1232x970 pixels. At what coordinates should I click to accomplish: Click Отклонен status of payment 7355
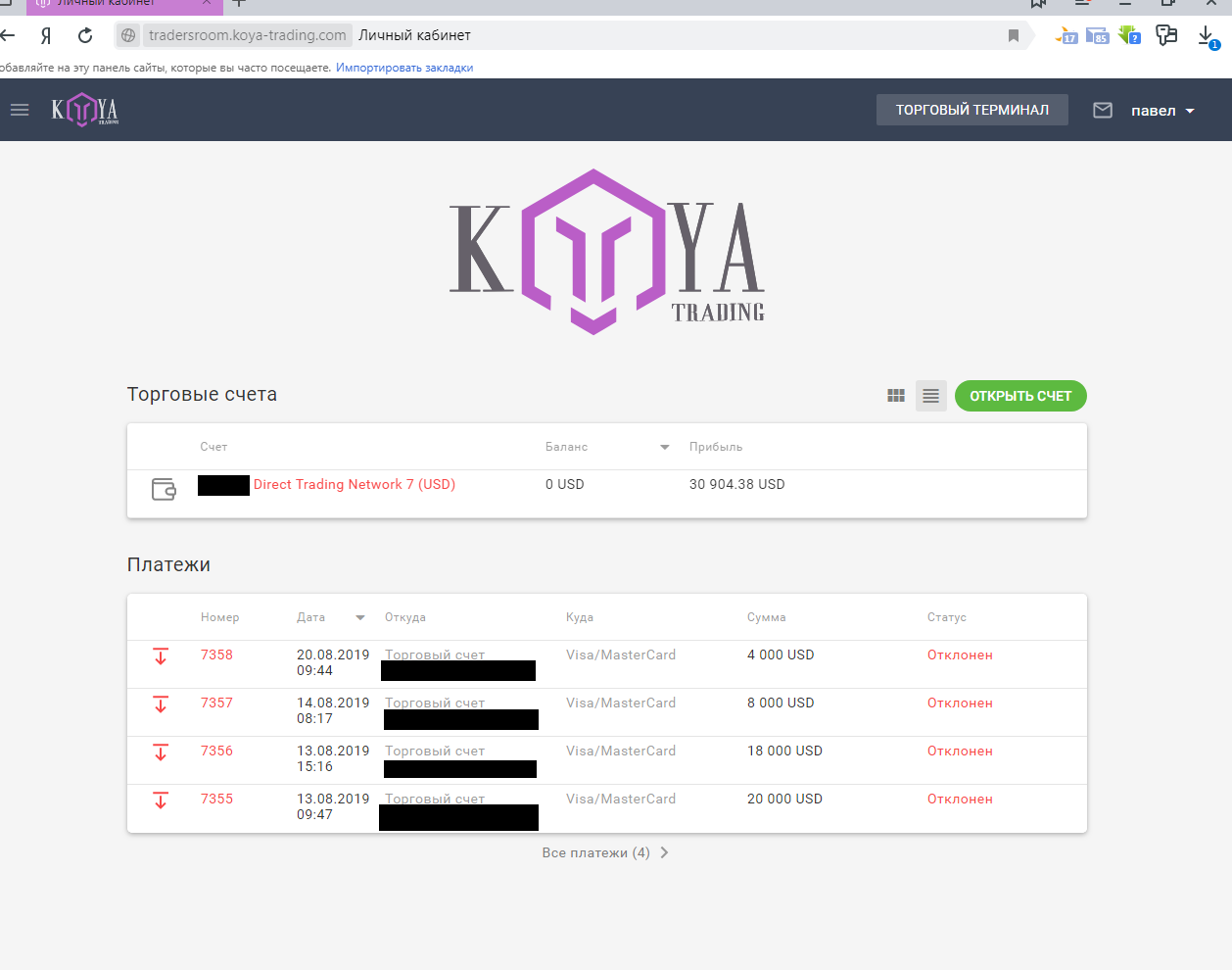[960, 799]
